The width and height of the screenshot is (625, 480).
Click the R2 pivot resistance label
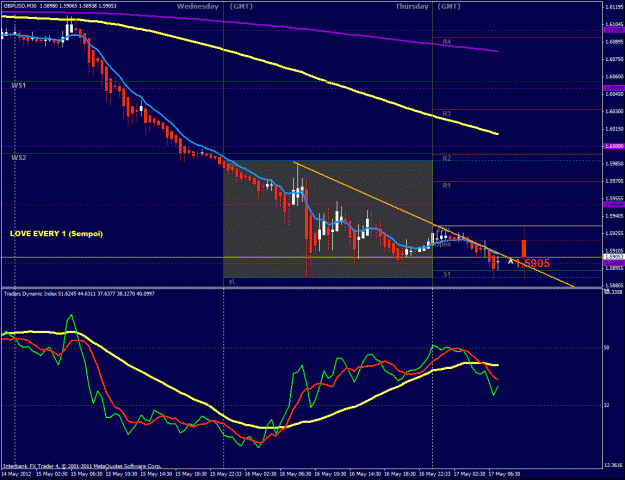[x=447, y=159]
